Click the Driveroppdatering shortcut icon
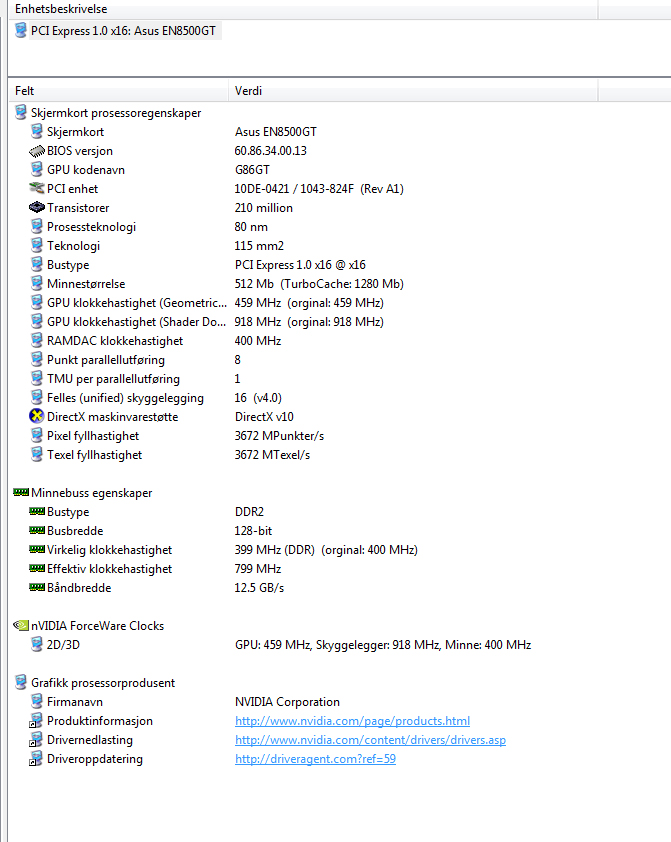The image size is (671, 842). pyautogui.click(x=36, y=758)
